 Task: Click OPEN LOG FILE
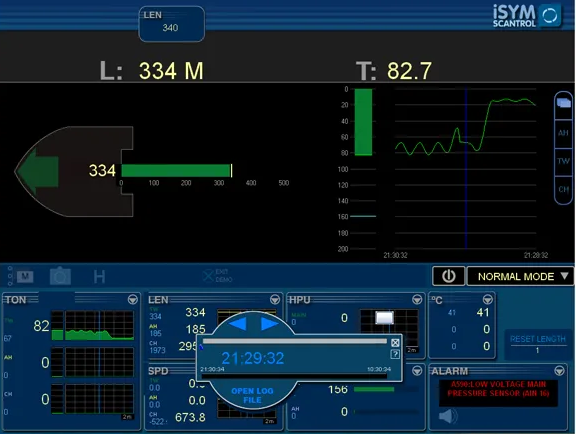252,395
